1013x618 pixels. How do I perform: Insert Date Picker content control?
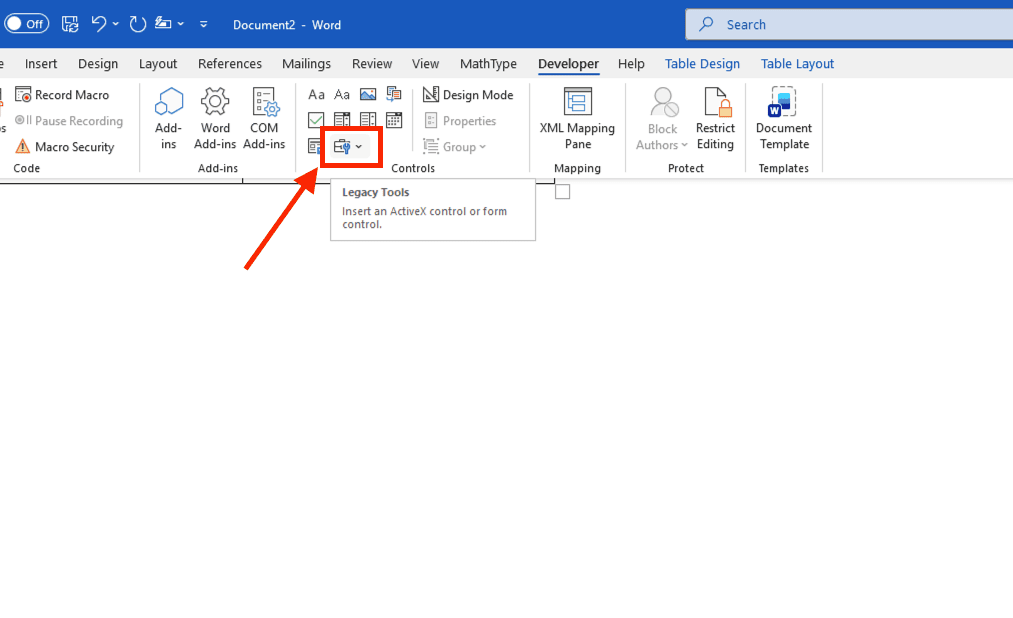point(393,120)
